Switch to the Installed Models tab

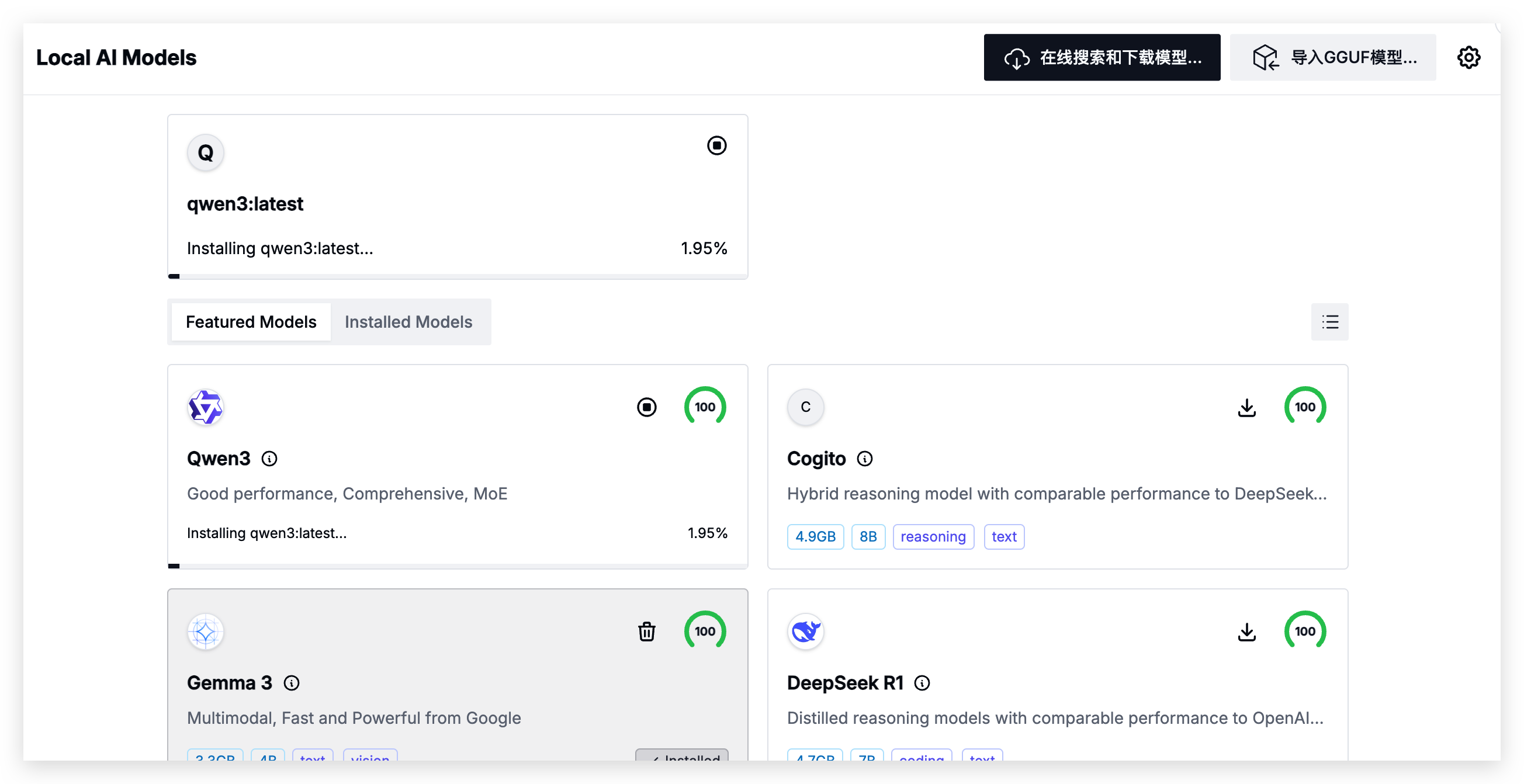coord(408,322)
